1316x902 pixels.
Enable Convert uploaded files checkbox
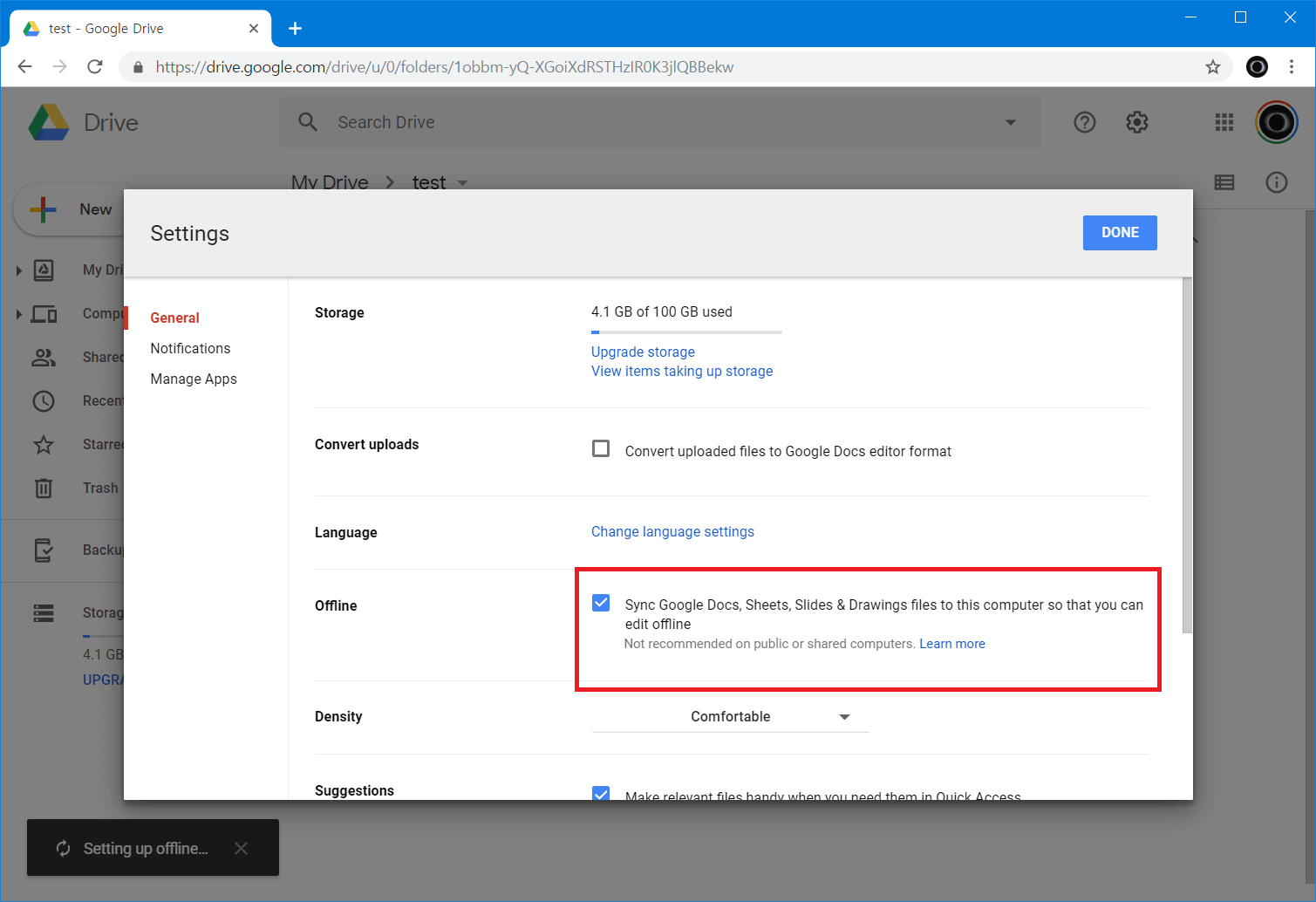[x=601, y=449]
